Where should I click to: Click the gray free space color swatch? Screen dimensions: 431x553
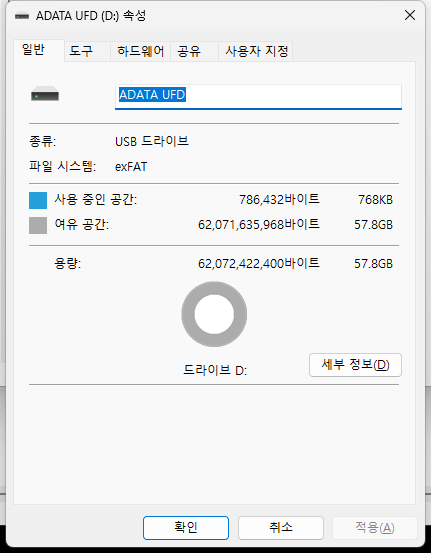[x=38, y=225]
